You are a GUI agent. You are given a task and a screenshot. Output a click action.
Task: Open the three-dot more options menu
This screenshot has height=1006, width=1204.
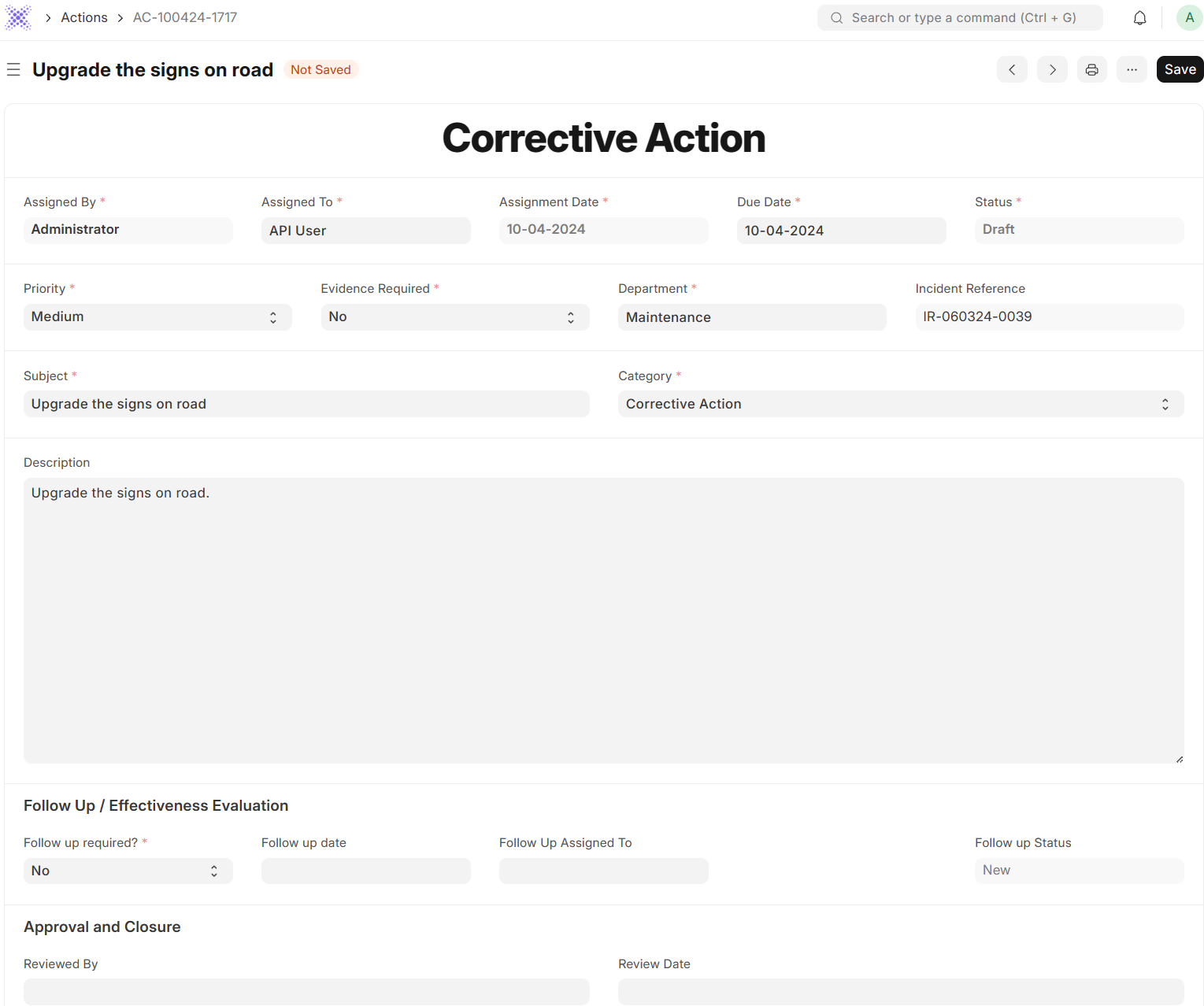coord(1132,69)
